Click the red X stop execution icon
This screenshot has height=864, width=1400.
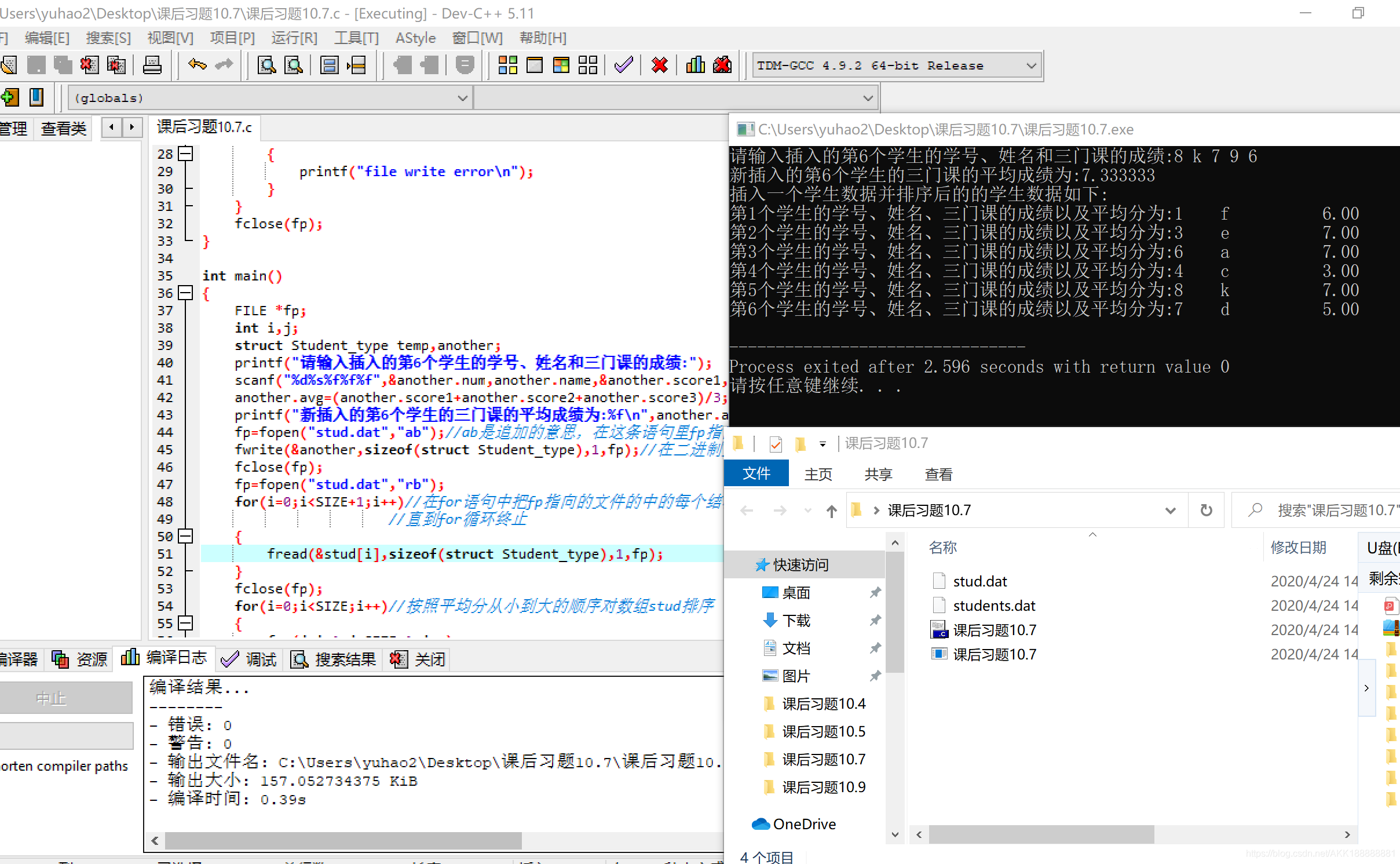[659, 65]
